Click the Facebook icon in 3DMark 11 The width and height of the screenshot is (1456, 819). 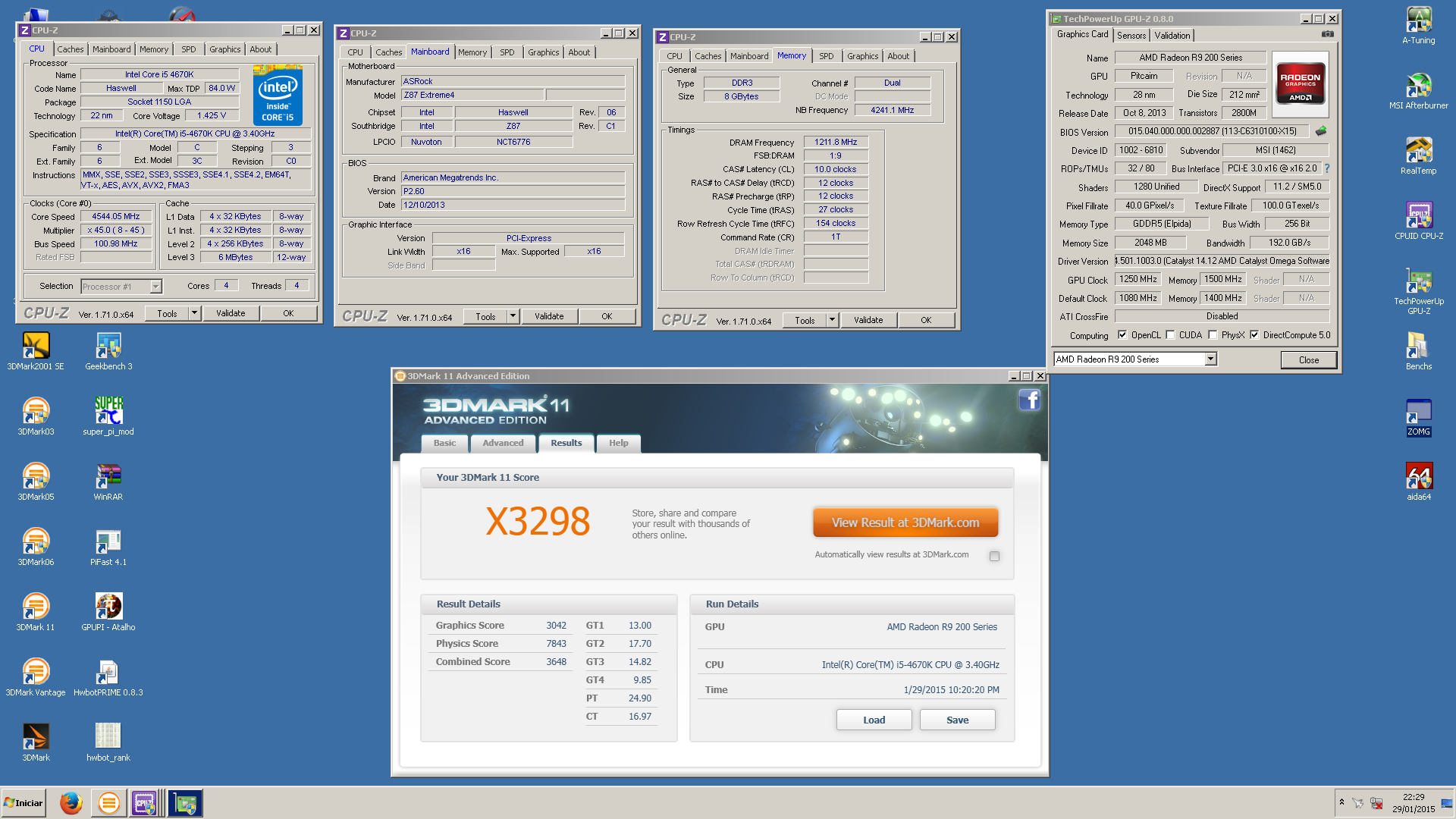(1029, 400)
